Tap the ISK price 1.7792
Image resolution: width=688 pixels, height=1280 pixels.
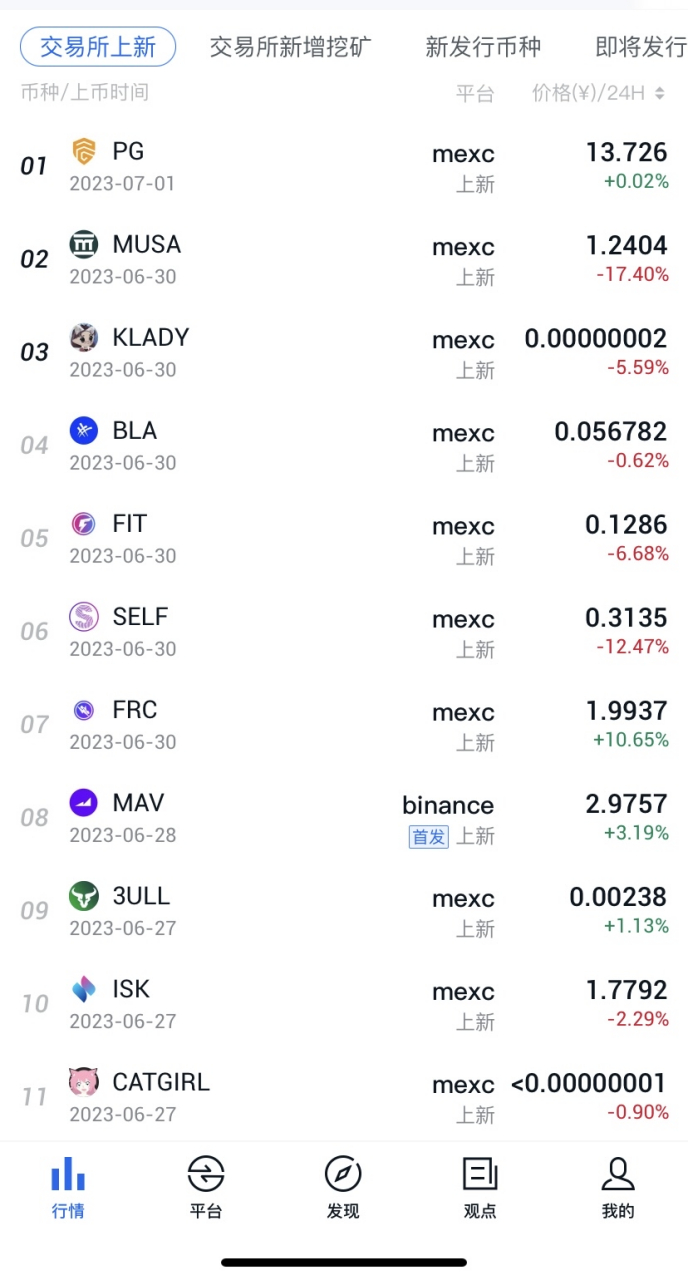pyautogui.click(x=626, y=990)
